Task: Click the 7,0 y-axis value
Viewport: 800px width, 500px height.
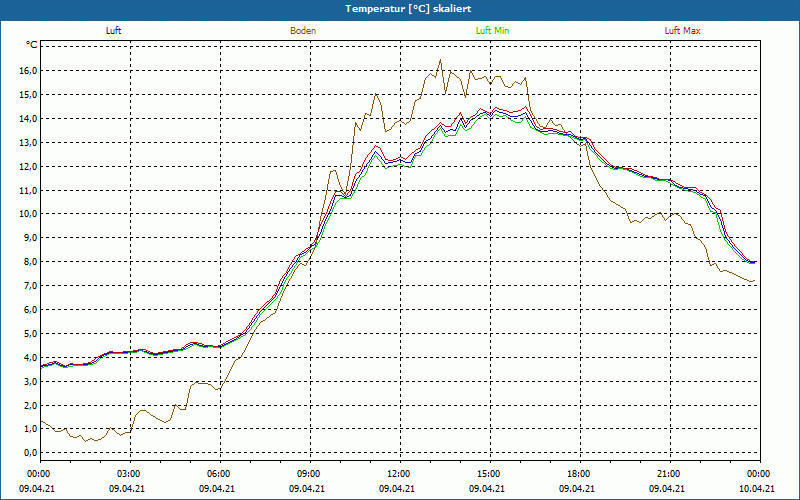Action: point(31,286)
